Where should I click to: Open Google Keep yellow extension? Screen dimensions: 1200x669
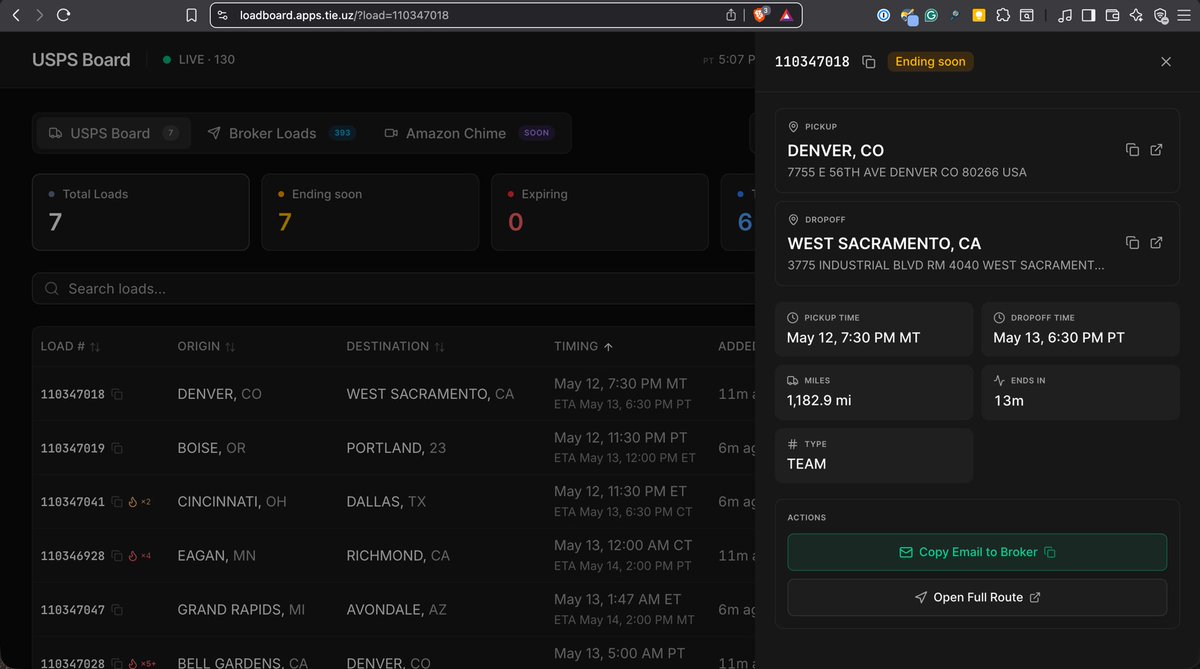(x=978, y=15)
